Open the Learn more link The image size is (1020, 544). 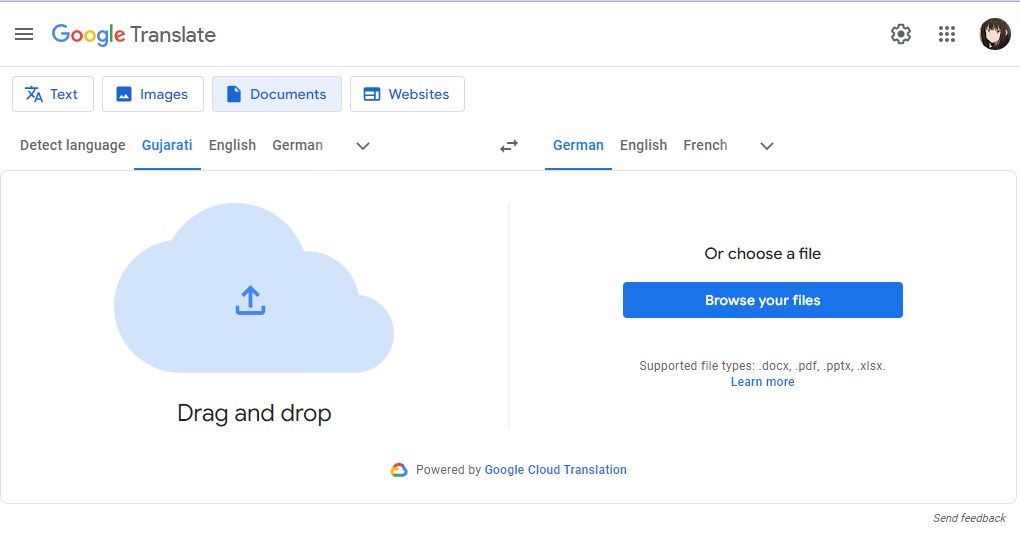[762, 382]
